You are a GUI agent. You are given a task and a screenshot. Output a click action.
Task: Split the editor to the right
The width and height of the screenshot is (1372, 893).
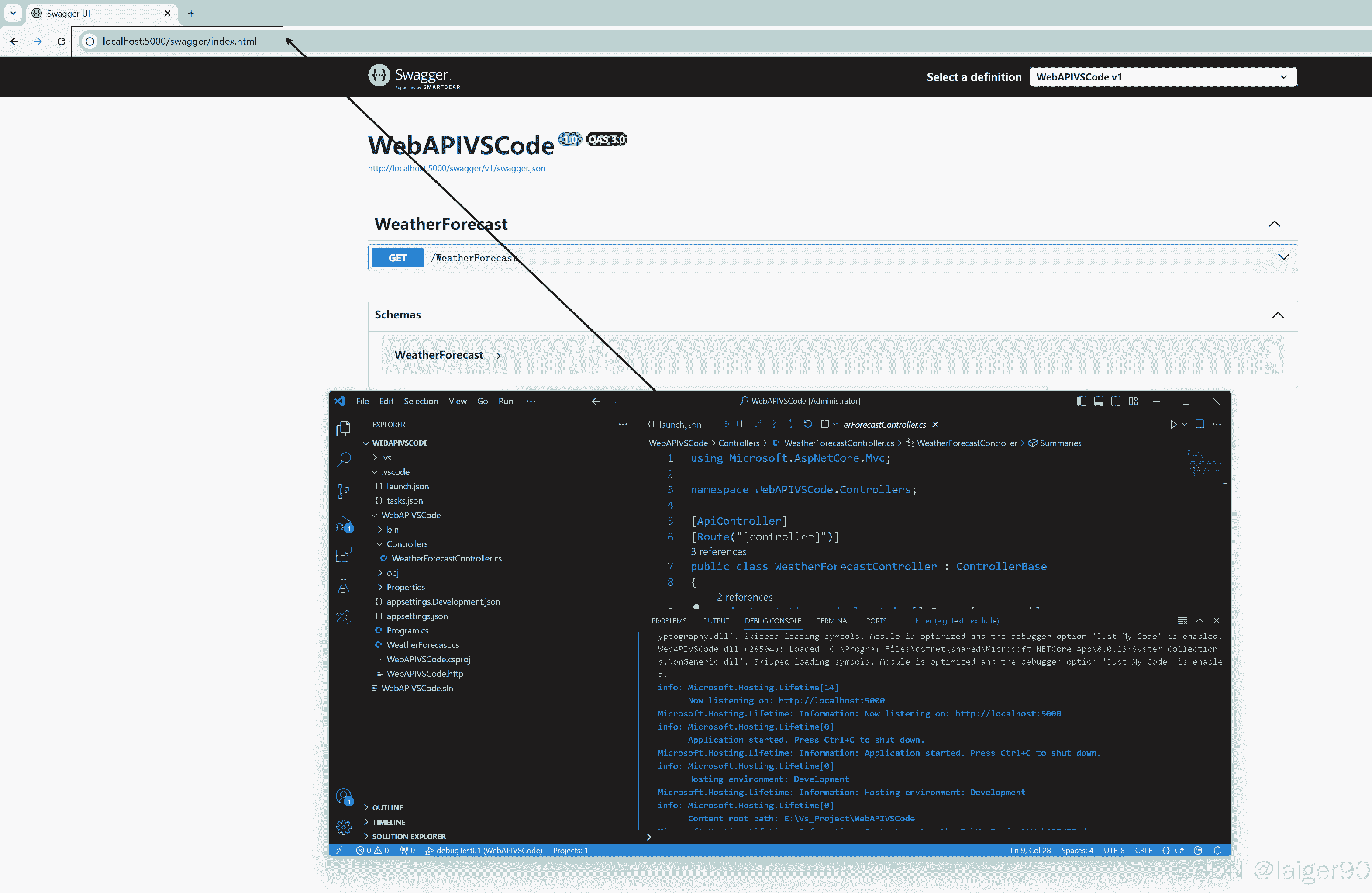tap(1200, 424)
